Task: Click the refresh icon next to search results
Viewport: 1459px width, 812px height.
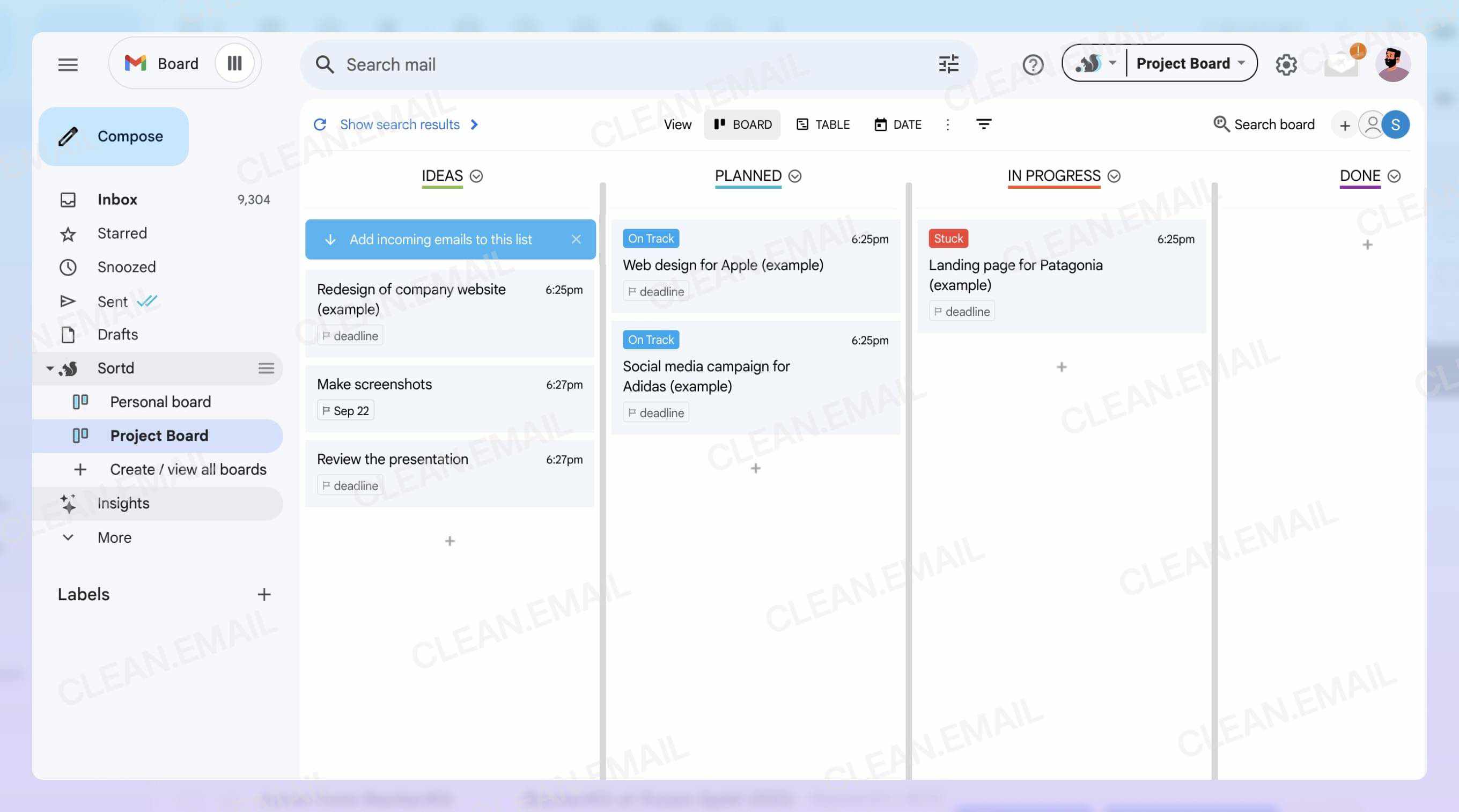Action: (x=321, y=124)
